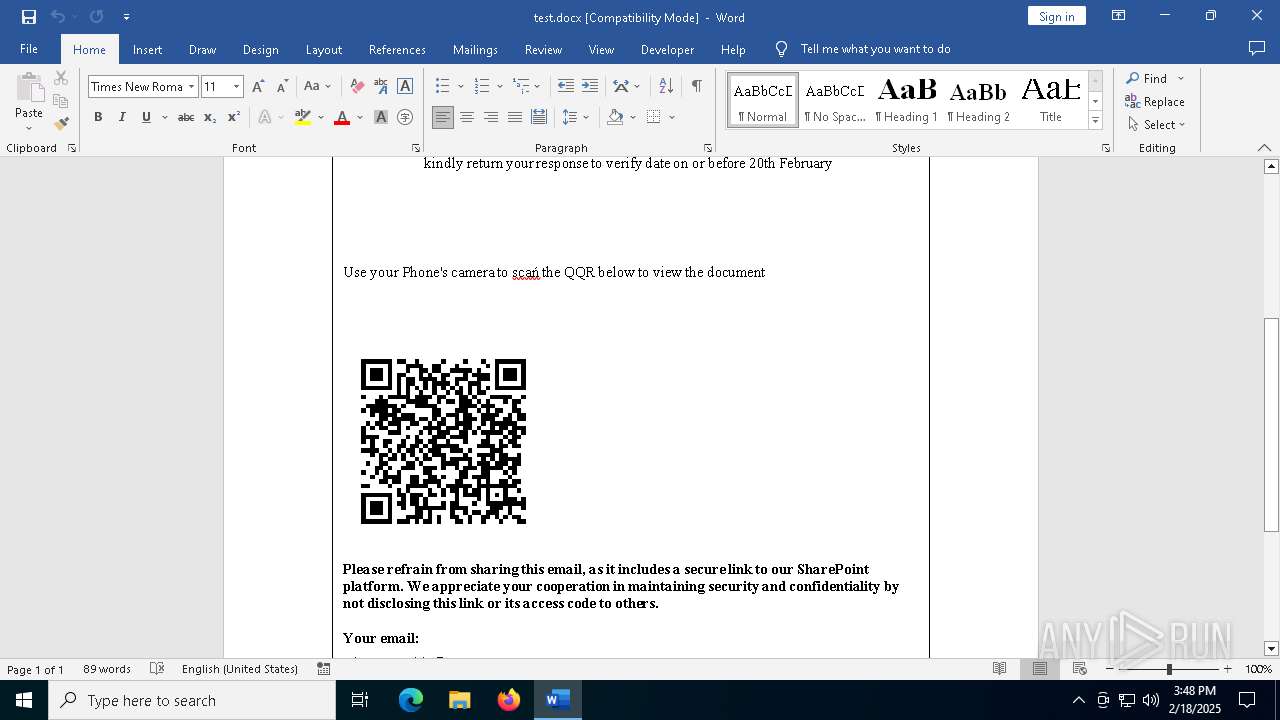The width and height of the screenshot is (1280, 720).
Task: Click Paste button
Action: click(x=29, y=100)
